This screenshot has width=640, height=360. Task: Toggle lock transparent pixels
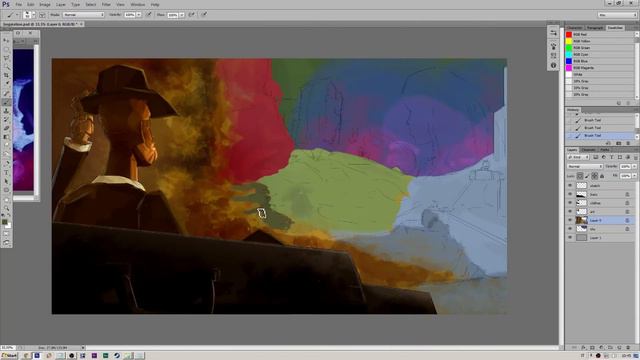click(580, 176)
